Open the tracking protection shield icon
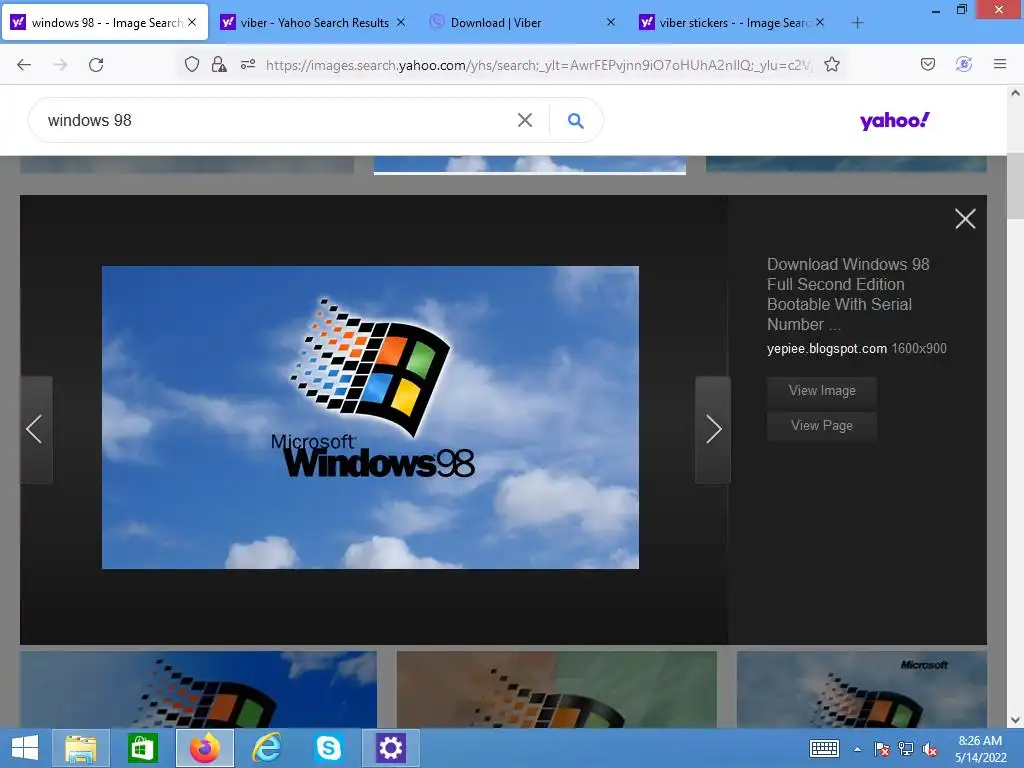Screen dimensions: 1024x768 pos(191,64)
